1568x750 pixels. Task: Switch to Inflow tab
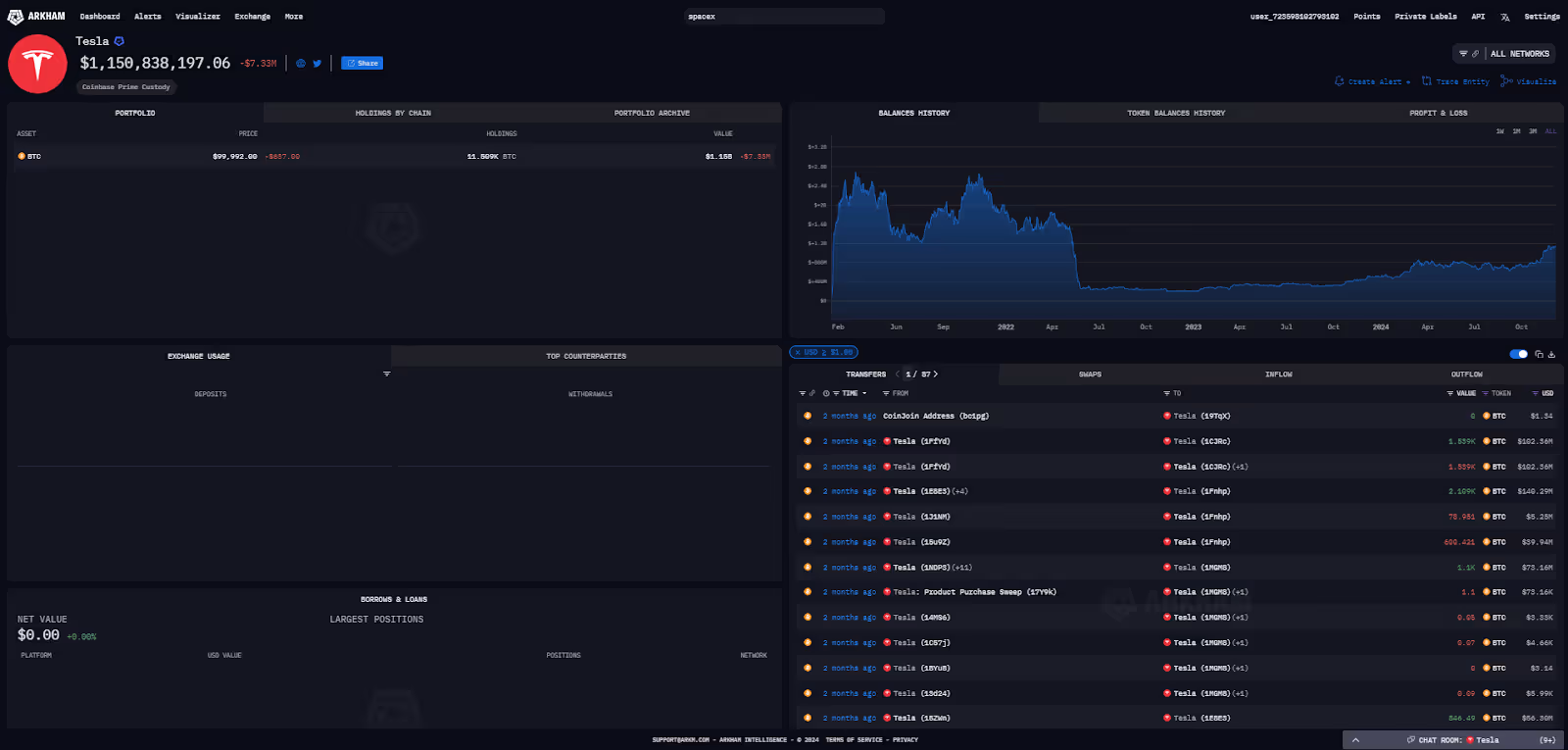point(1278,375)
